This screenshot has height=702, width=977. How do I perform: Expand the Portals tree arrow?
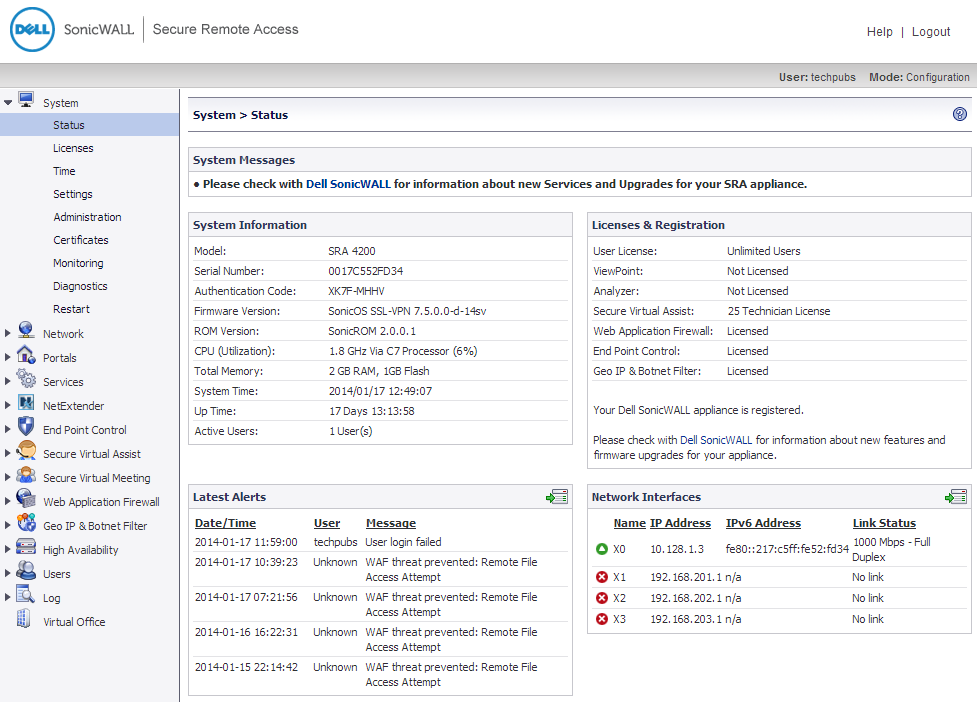pos(7,357)
